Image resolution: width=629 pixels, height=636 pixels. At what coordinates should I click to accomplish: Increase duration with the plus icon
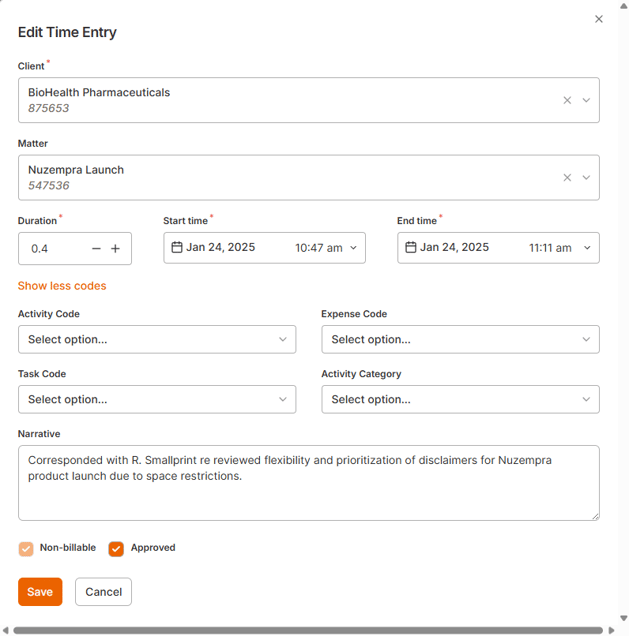[115, 249]
